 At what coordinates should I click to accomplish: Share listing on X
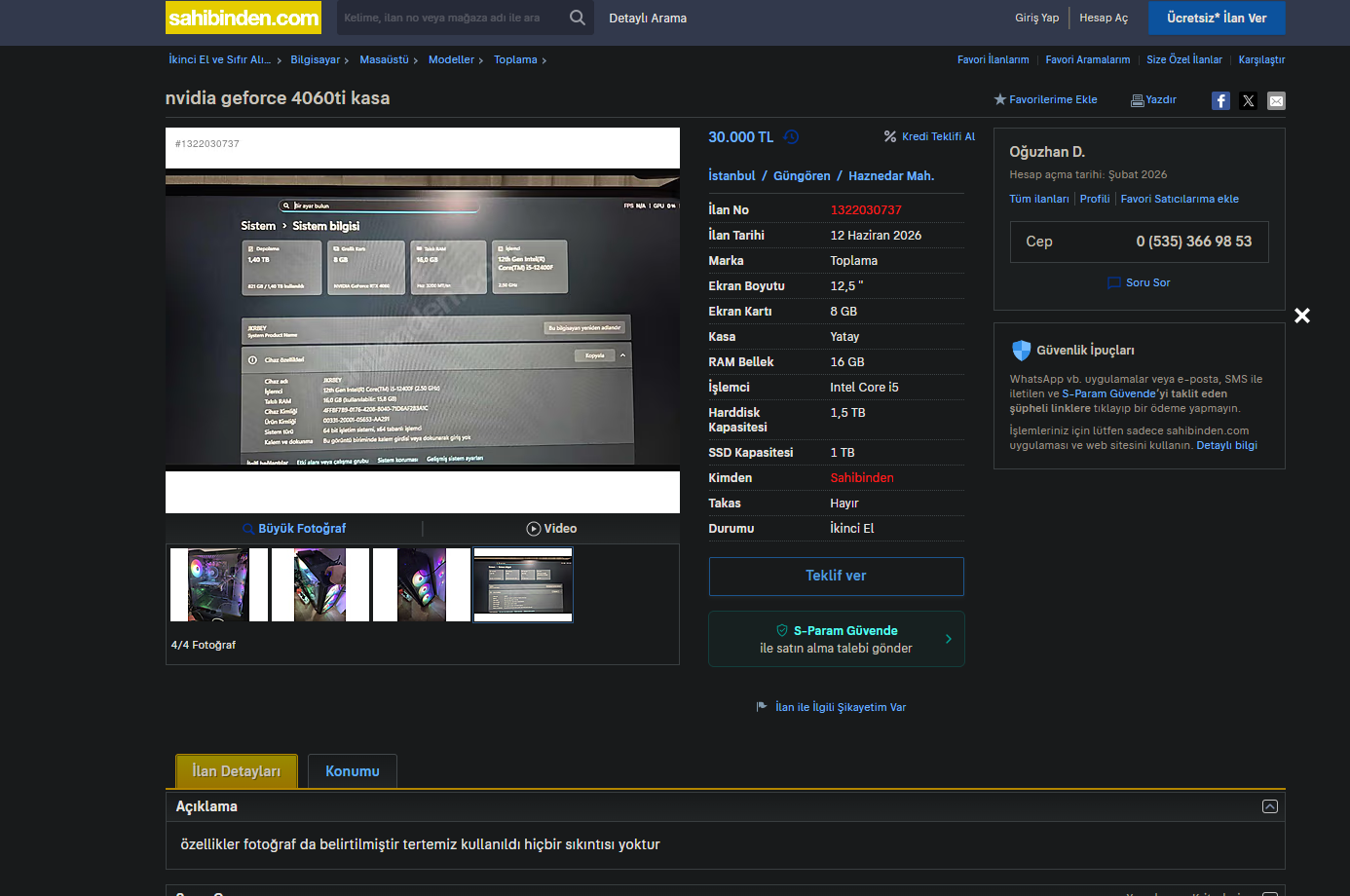[1249, 100]
